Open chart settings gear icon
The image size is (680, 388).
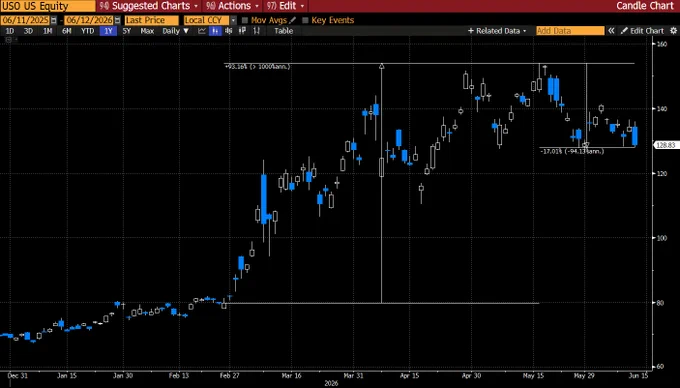point(673,31)
